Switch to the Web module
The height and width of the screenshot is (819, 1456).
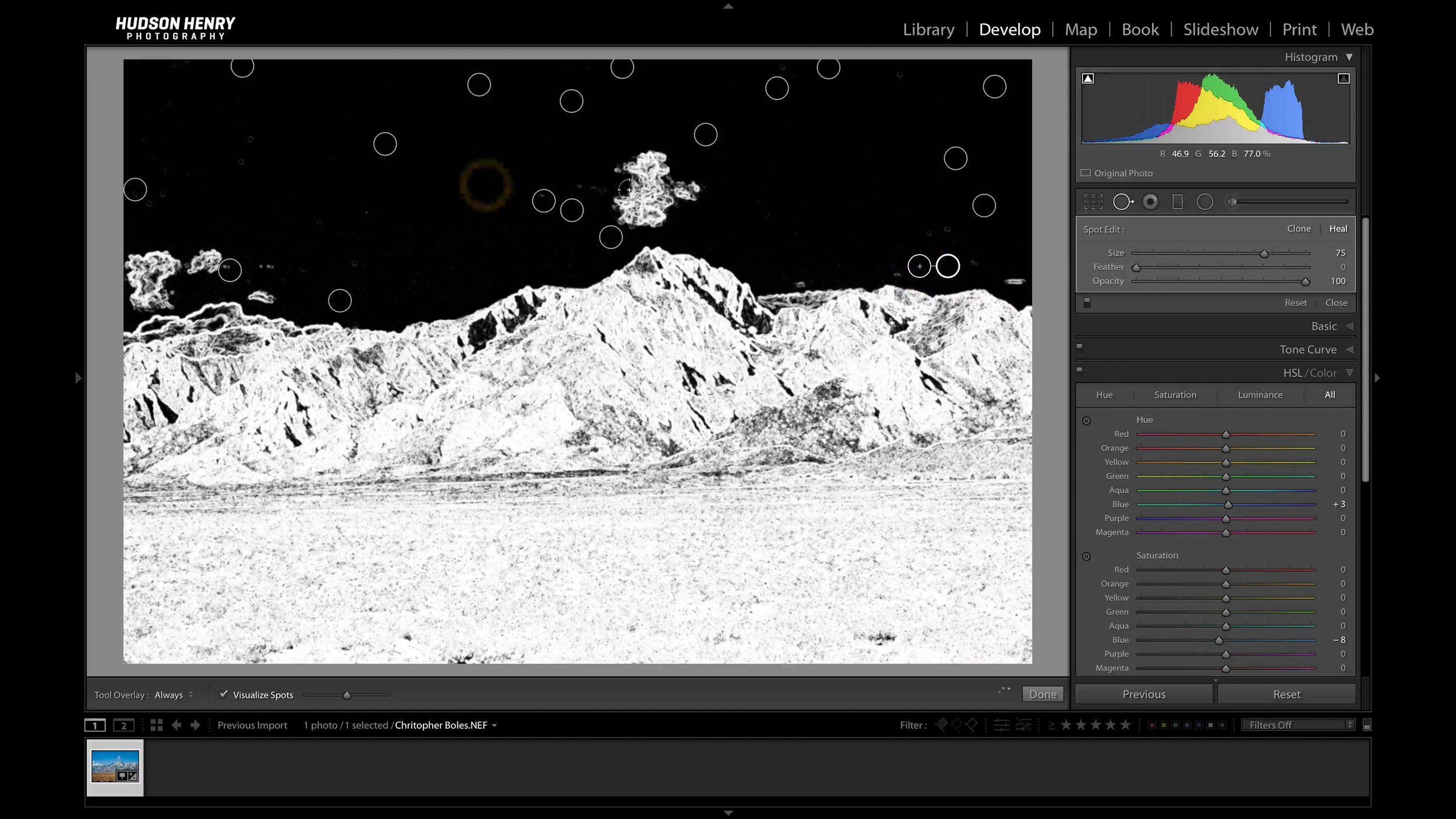tap(1357, 29)
